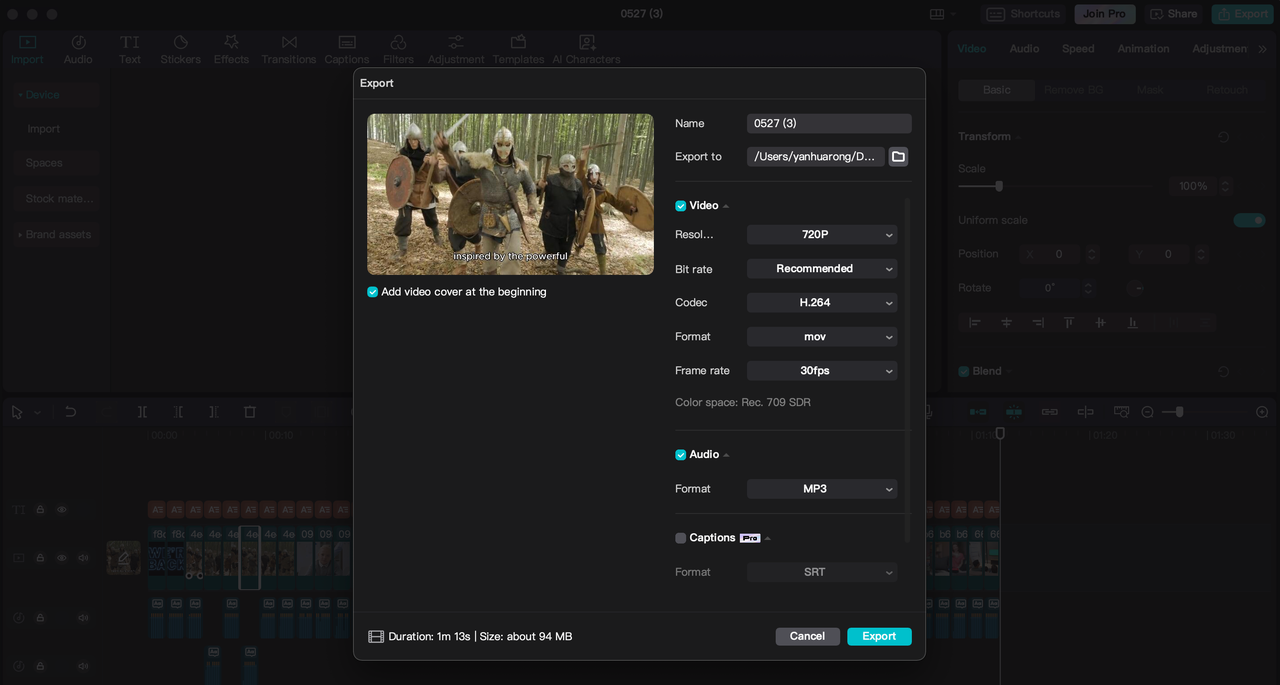Open the audio Format MP3 dropdown
The height and width of the screenshot is (685, 1280).
(x=822, y=489)
